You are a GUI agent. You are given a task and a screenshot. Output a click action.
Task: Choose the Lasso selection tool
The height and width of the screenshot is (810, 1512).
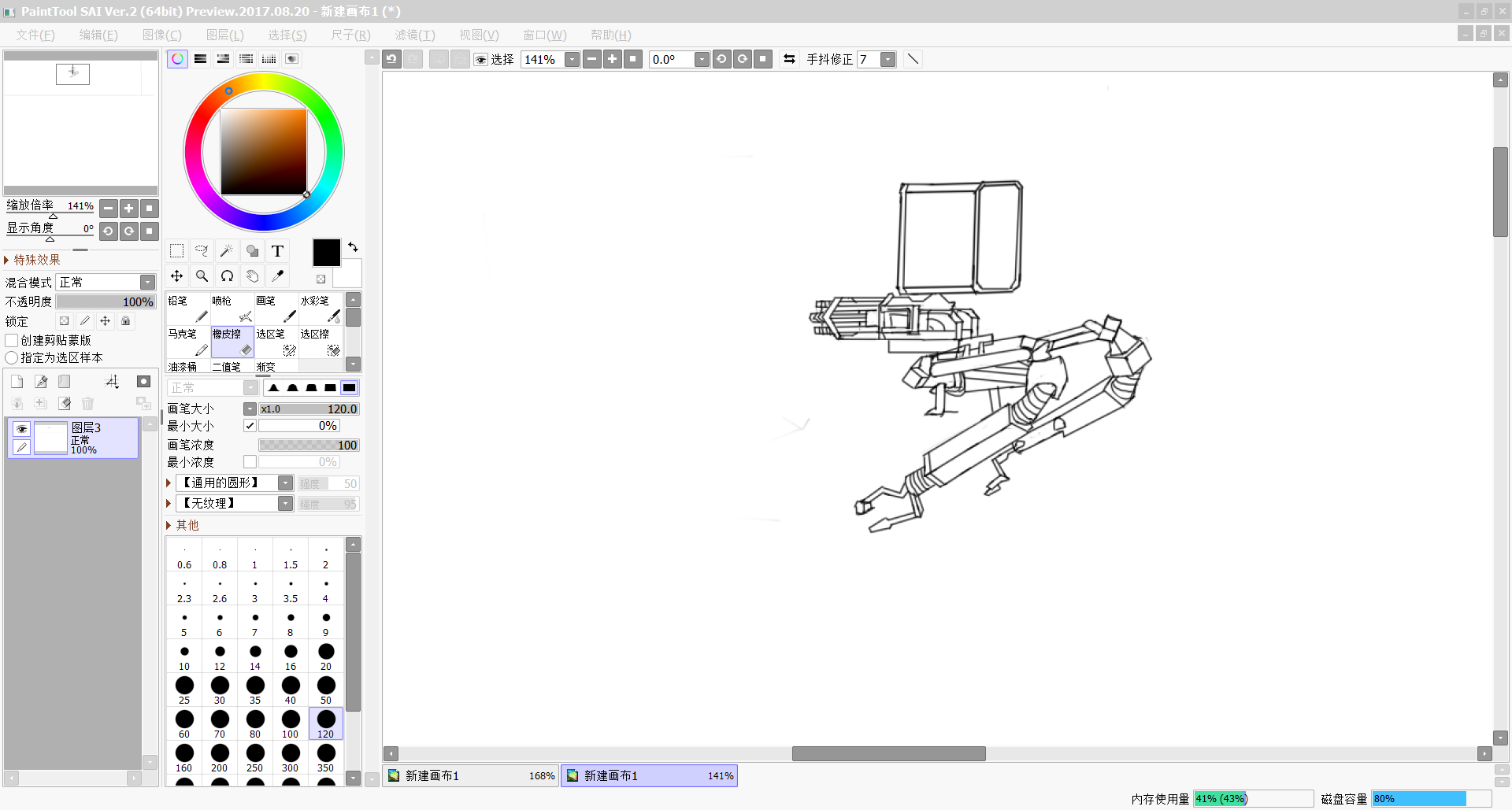pos(202,251)
